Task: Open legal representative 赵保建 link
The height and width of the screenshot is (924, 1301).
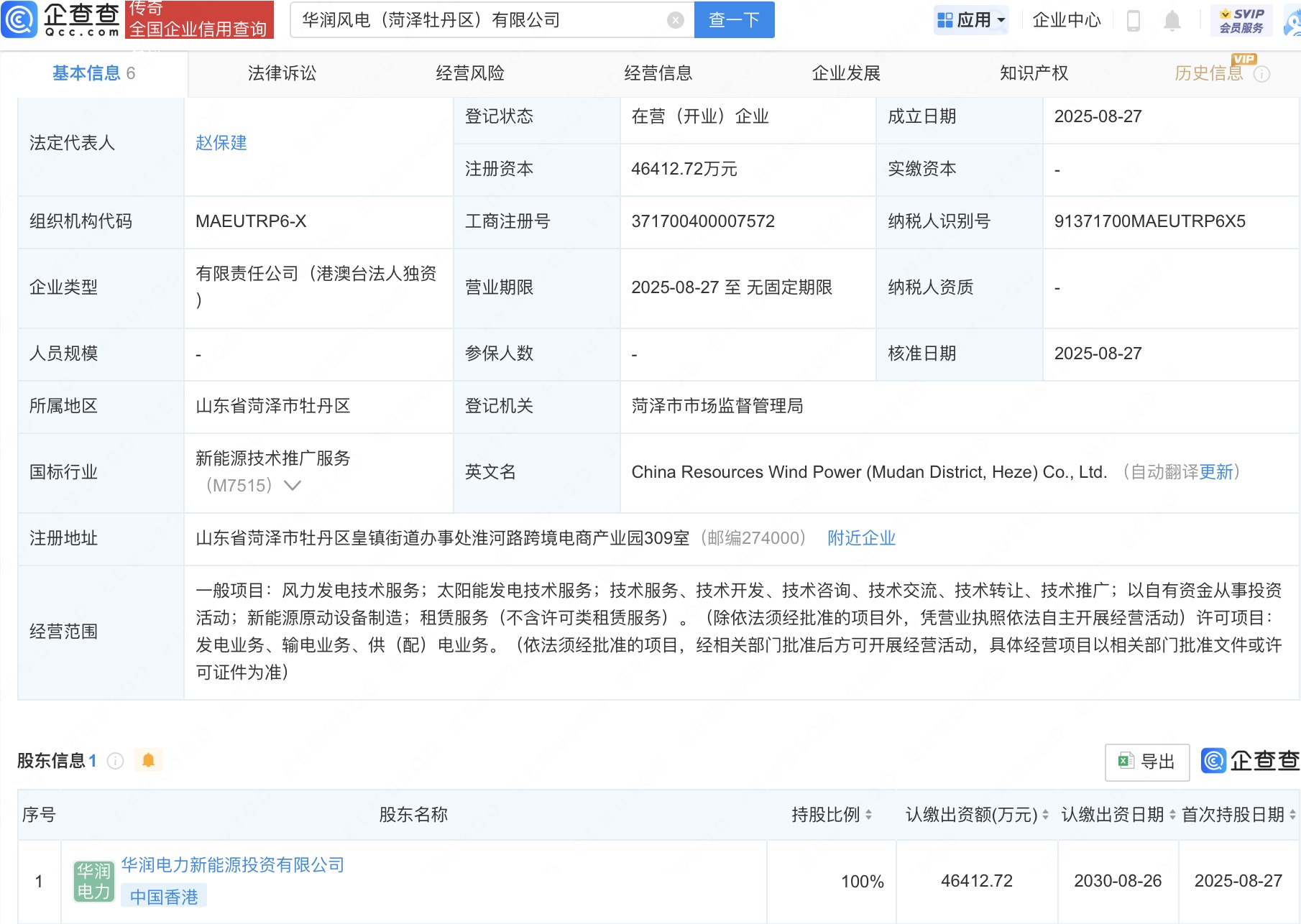Action: click(221, 143)
